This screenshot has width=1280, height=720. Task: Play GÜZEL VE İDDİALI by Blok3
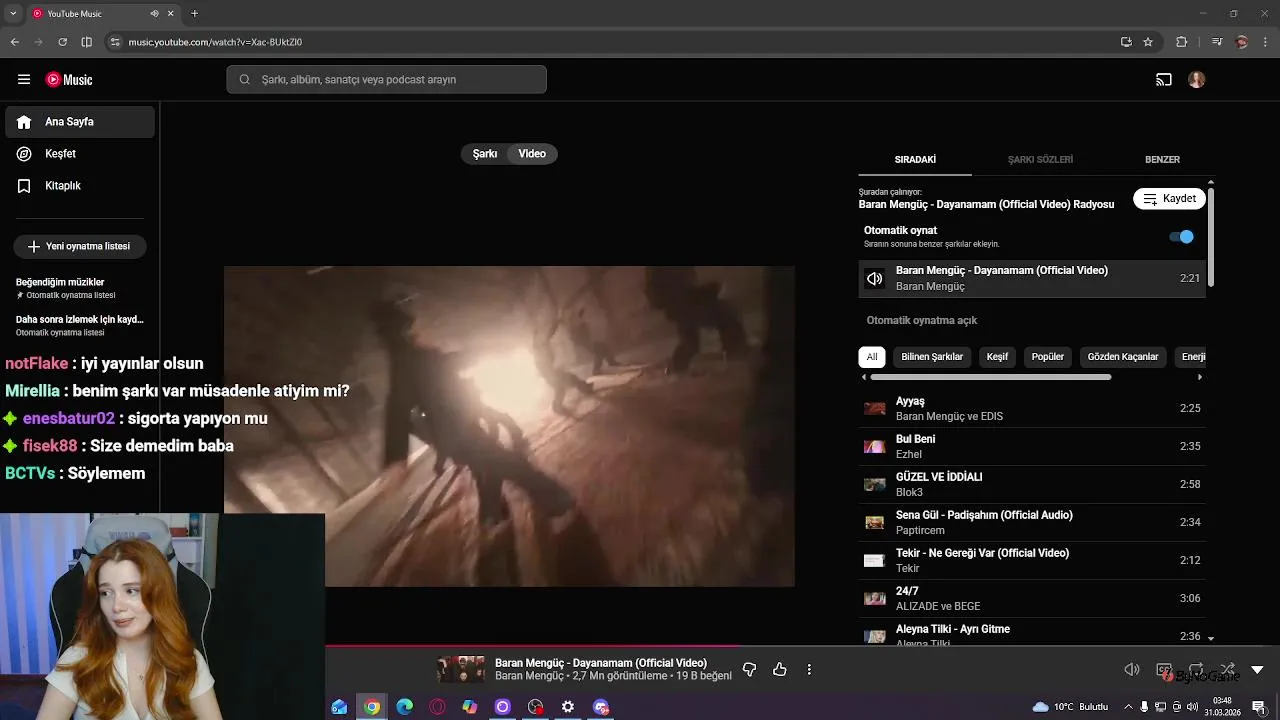[1032, 484]
